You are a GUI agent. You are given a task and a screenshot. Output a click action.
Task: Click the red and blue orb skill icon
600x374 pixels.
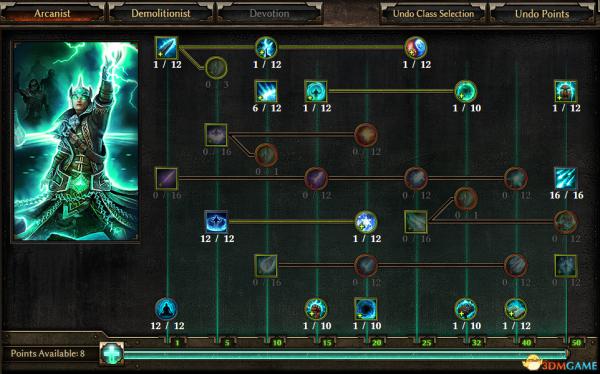[x=416, y=48]
